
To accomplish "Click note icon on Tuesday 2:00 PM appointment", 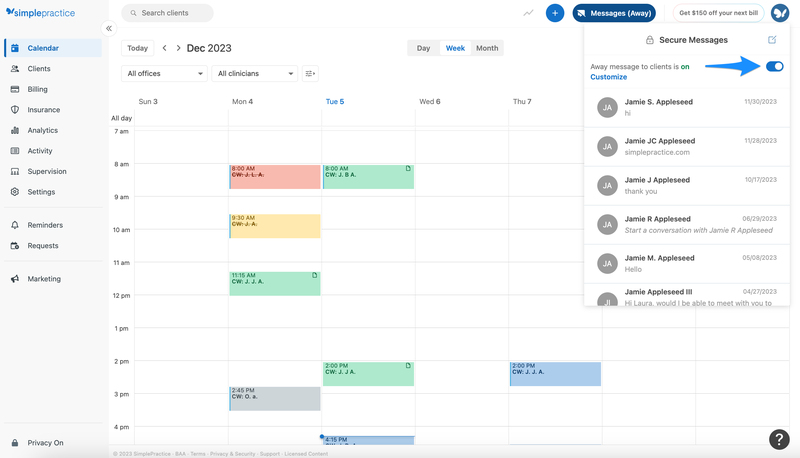I will [x=408, y=366].
